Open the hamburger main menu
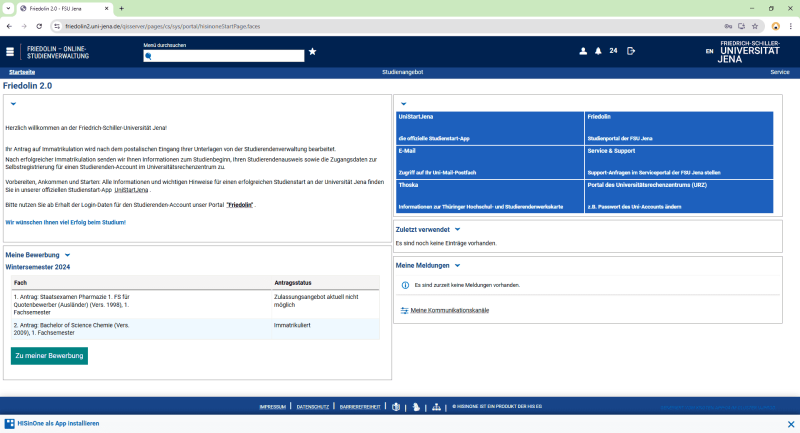The width and height of the screenshot is (800, 433). [x=10, y=52]
